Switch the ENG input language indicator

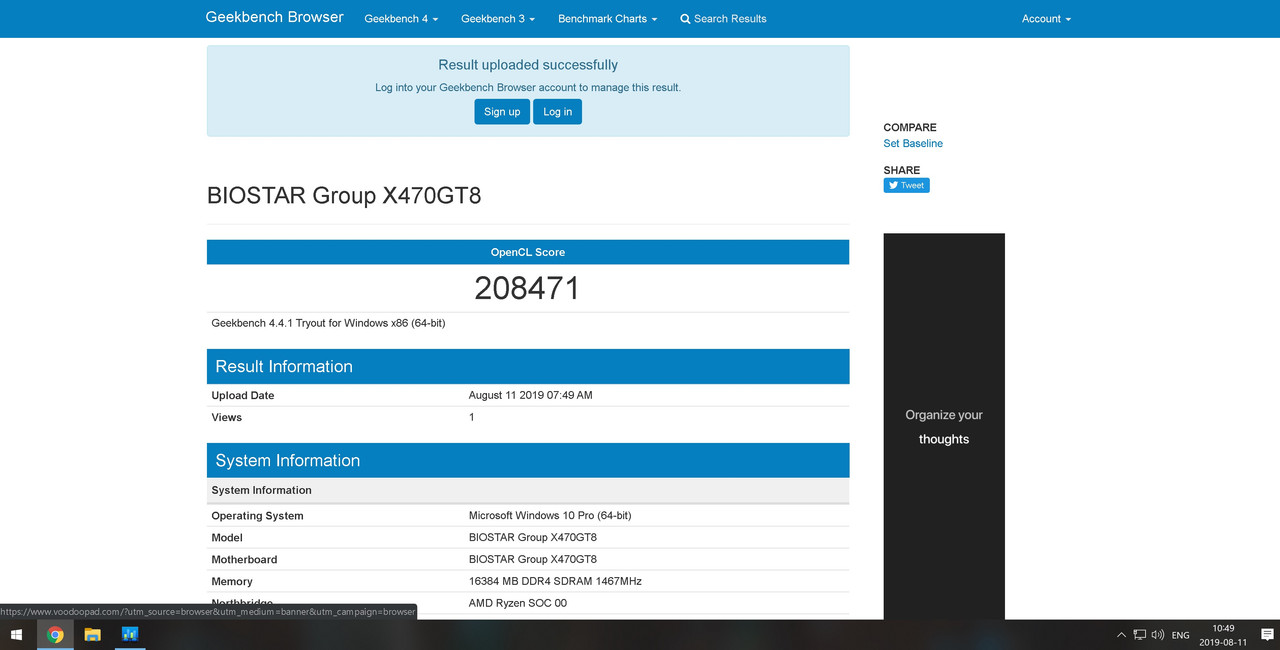coord(1181,635)
